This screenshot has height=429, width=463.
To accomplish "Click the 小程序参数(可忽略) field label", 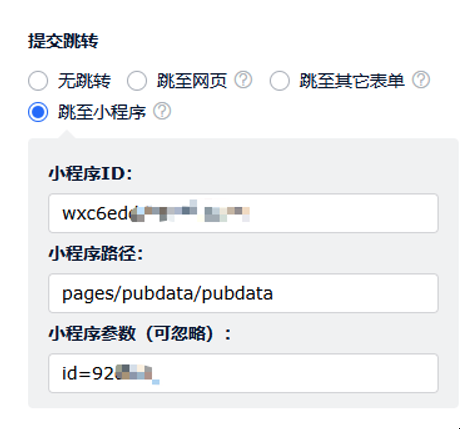I will [x=140, y=334].
